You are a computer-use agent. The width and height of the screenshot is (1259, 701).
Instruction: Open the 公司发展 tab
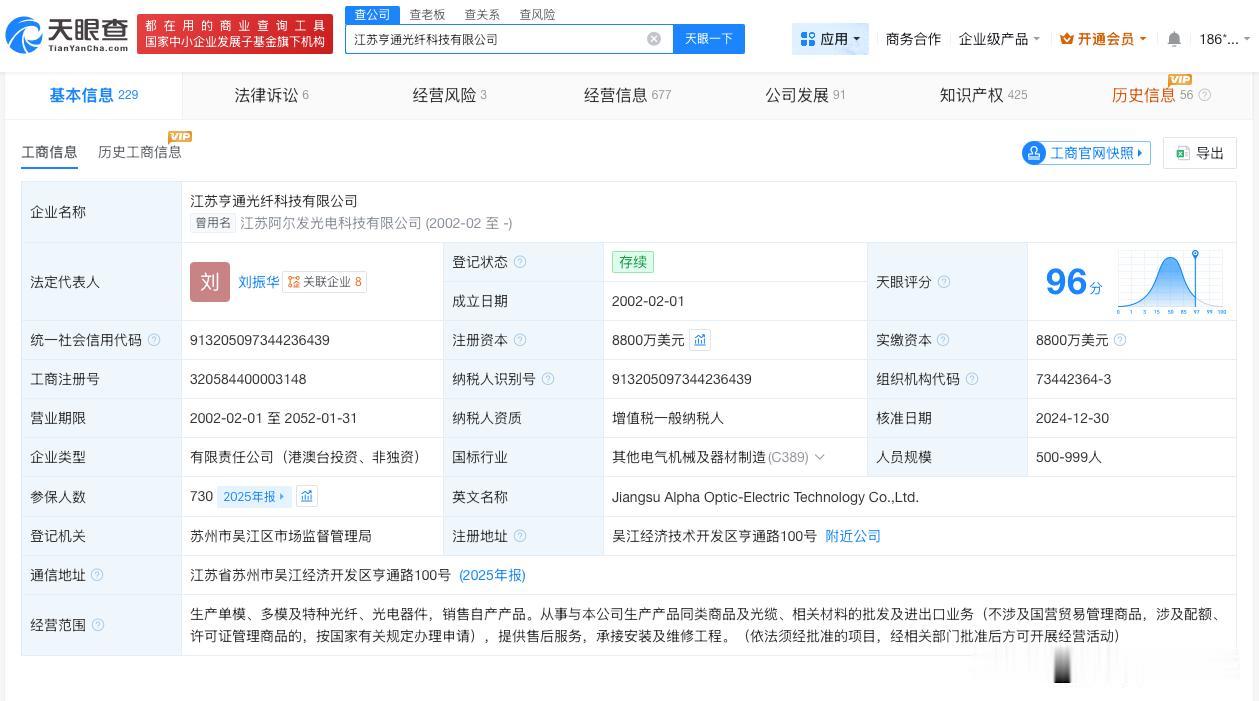point(805,95)
